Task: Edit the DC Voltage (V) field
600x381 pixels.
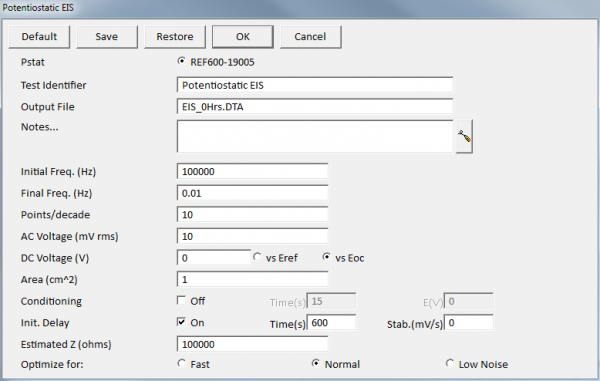Action: (214, 258)
